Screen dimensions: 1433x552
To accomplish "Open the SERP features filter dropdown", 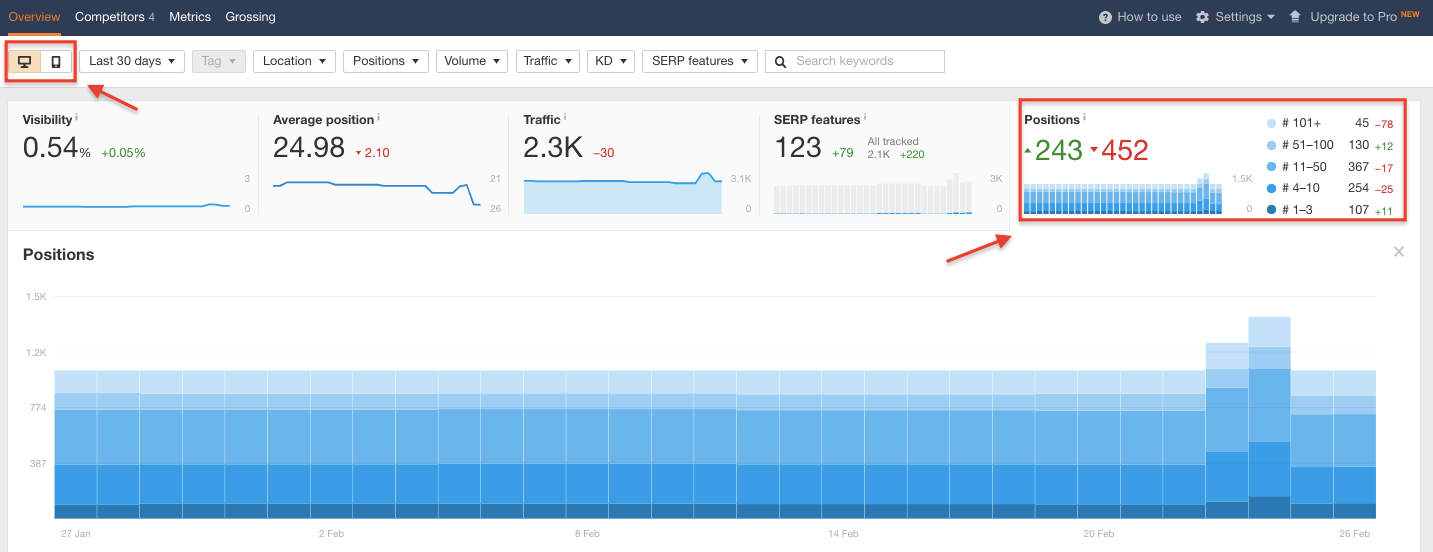I will [x=699, y=61].
